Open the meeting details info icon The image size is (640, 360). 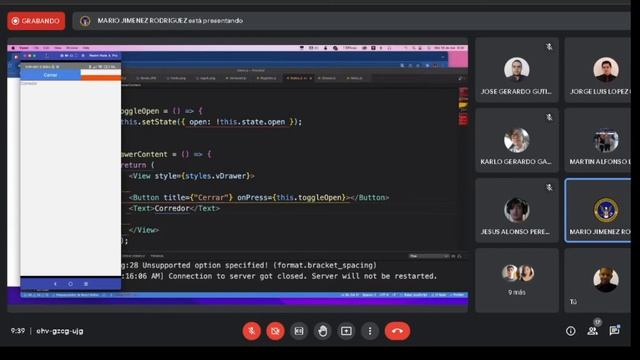[x=571, y=331]
